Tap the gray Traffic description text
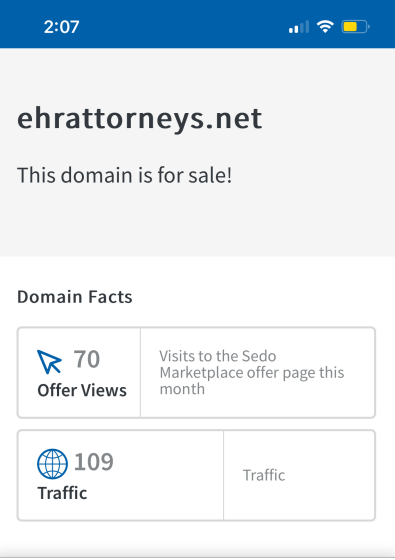Viewport: 395px width, 560px height. tap(264, 475)
